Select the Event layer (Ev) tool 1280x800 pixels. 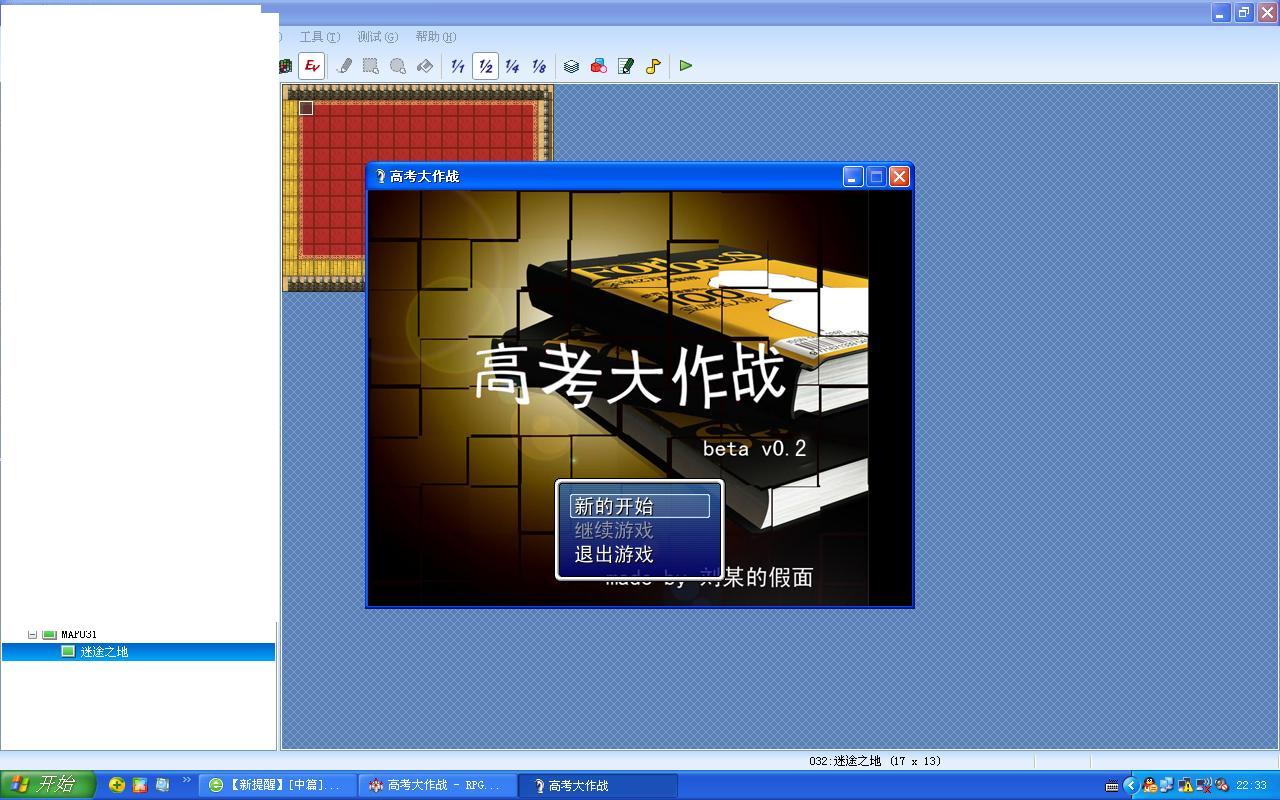point(312,66)
